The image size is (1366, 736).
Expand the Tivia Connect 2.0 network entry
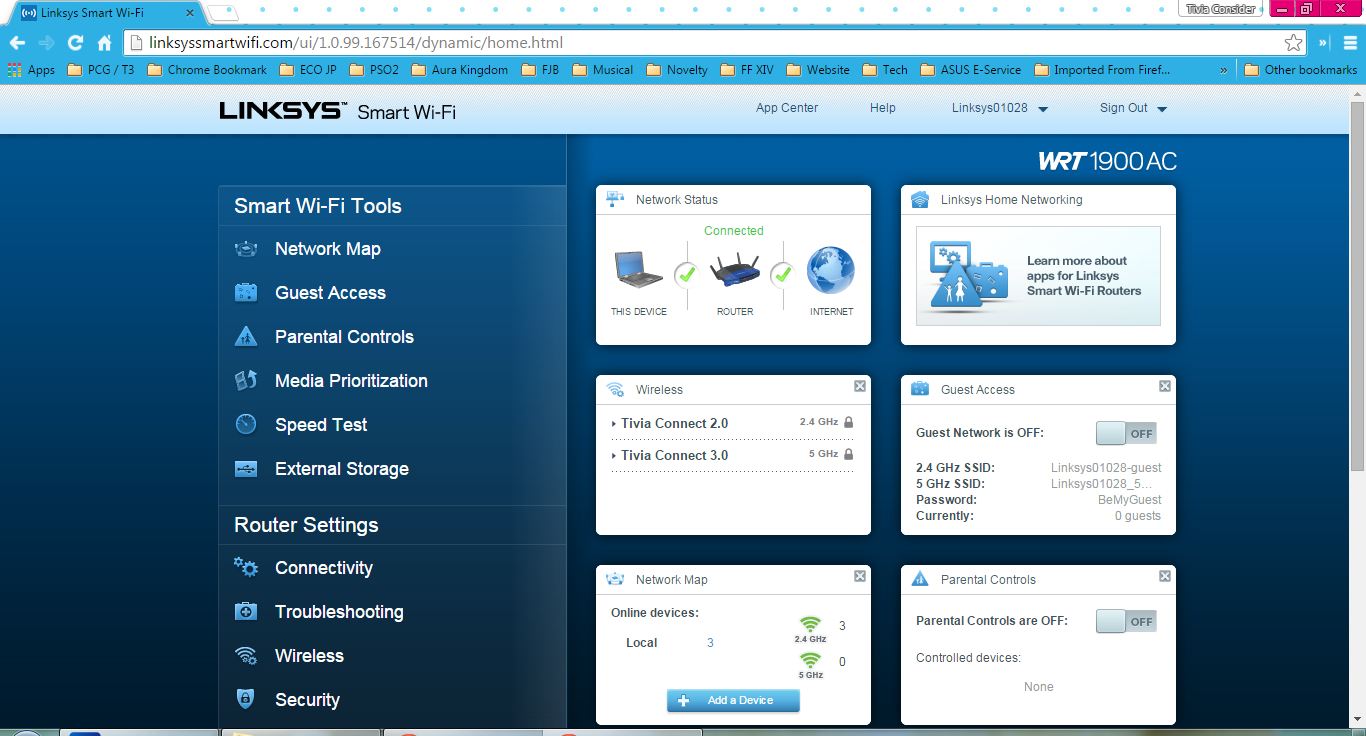coord(614,423)
